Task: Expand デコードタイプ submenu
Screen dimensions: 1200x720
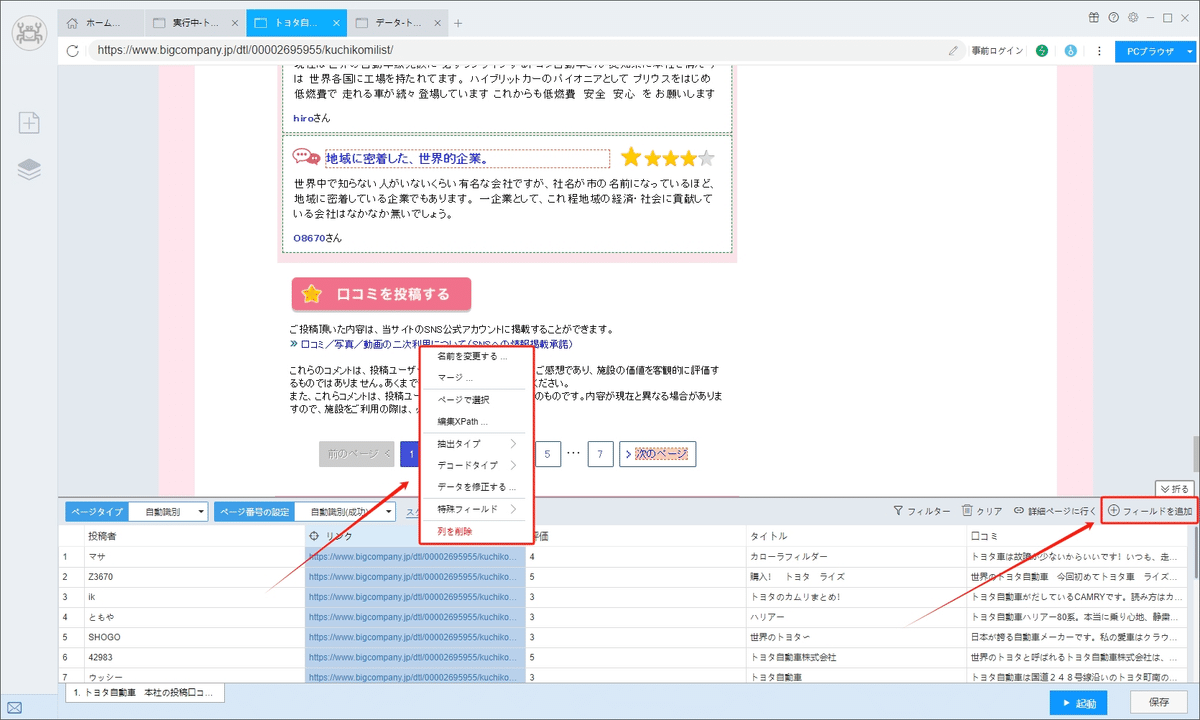Action: coord(477,465)
